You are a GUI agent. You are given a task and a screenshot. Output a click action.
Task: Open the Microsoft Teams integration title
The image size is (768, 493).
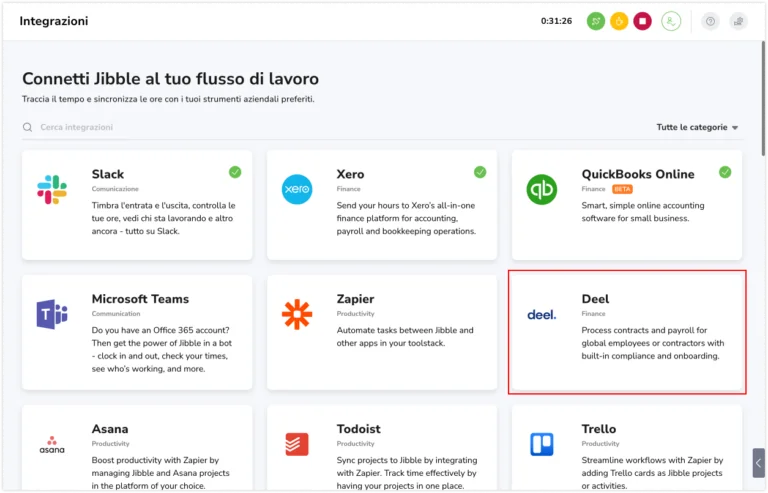(140, 299)
